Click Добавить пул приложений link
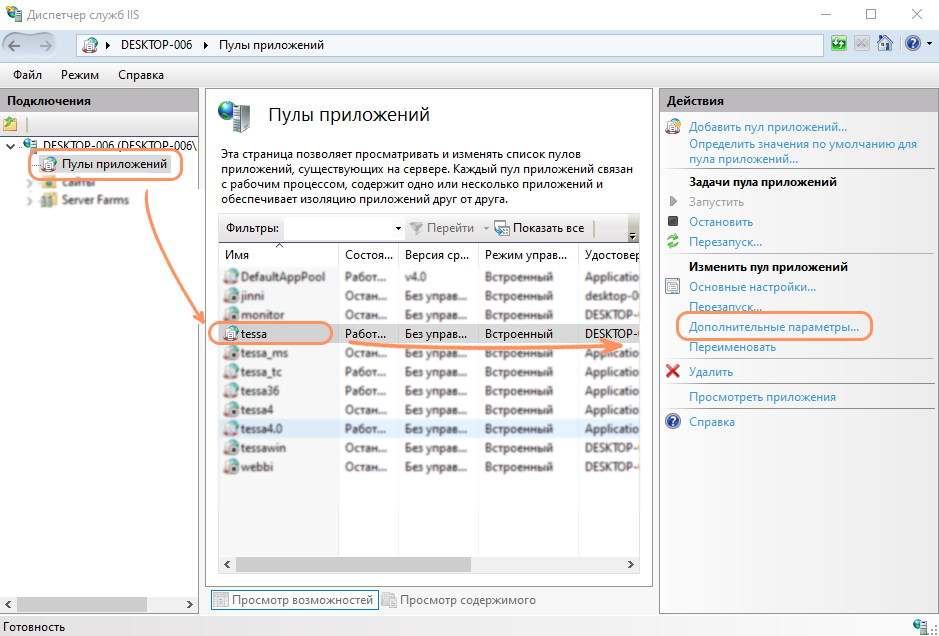The height and width of the screenshot is (636, 939). coord(767,127)
